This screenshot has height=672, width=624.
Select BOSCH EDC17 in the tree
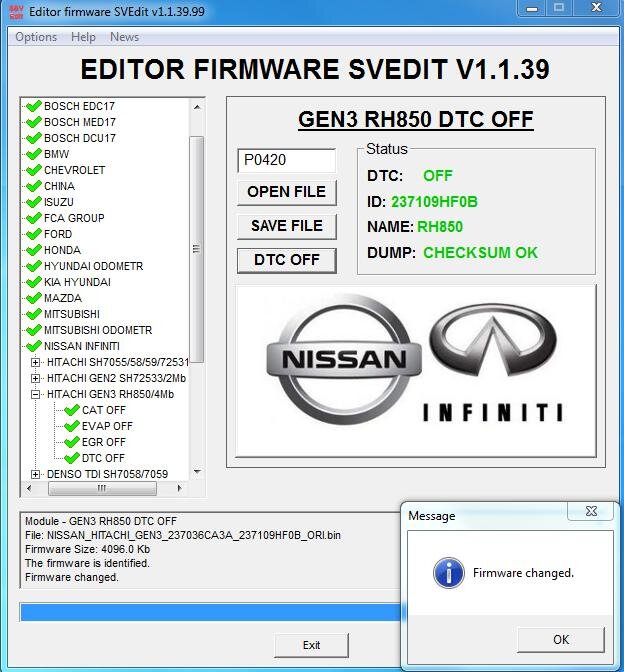click(79, 106)
